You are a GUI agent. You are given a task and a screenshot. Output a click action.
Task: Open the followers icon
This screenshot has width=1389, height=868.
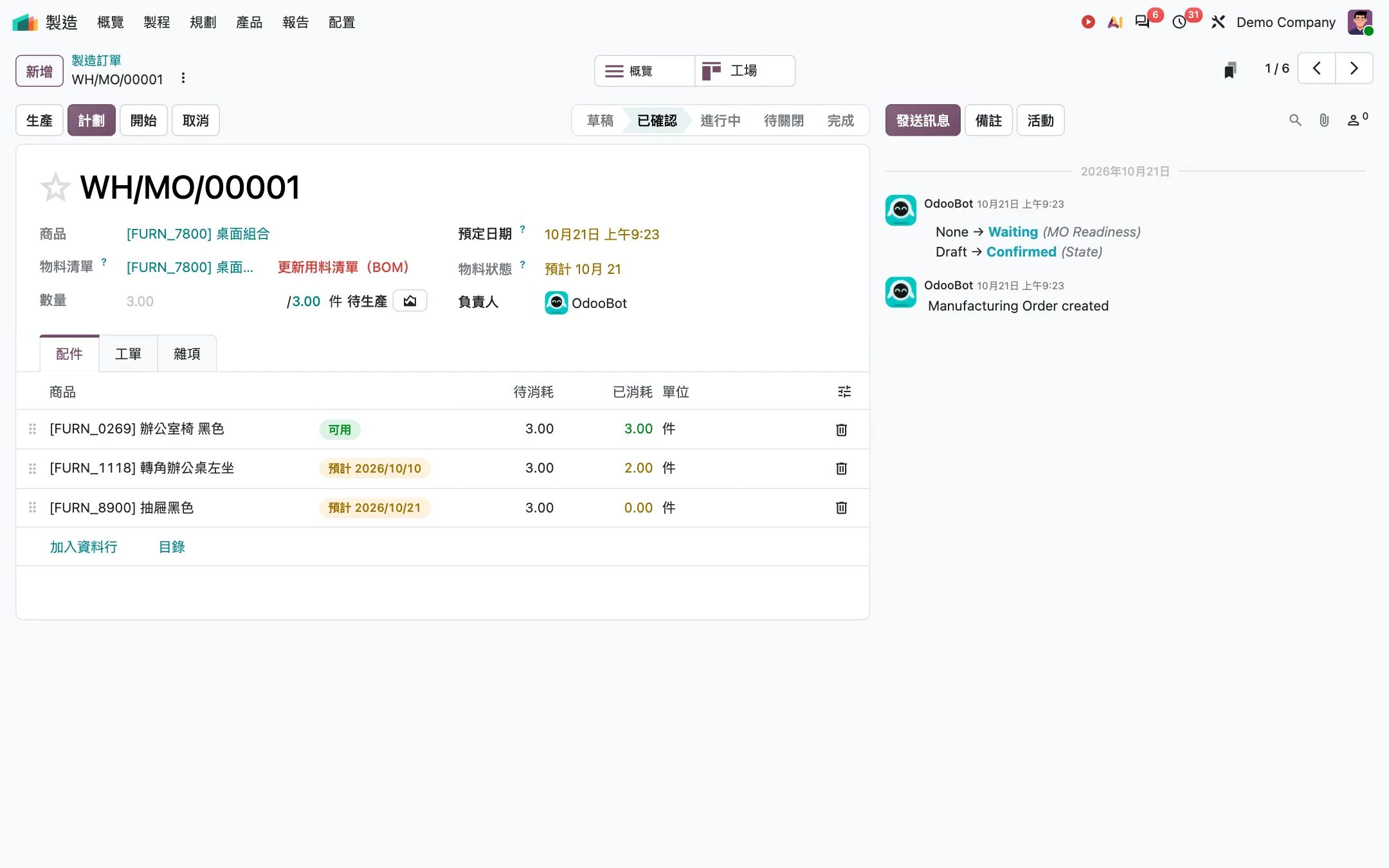click(x=1357, y=120)
